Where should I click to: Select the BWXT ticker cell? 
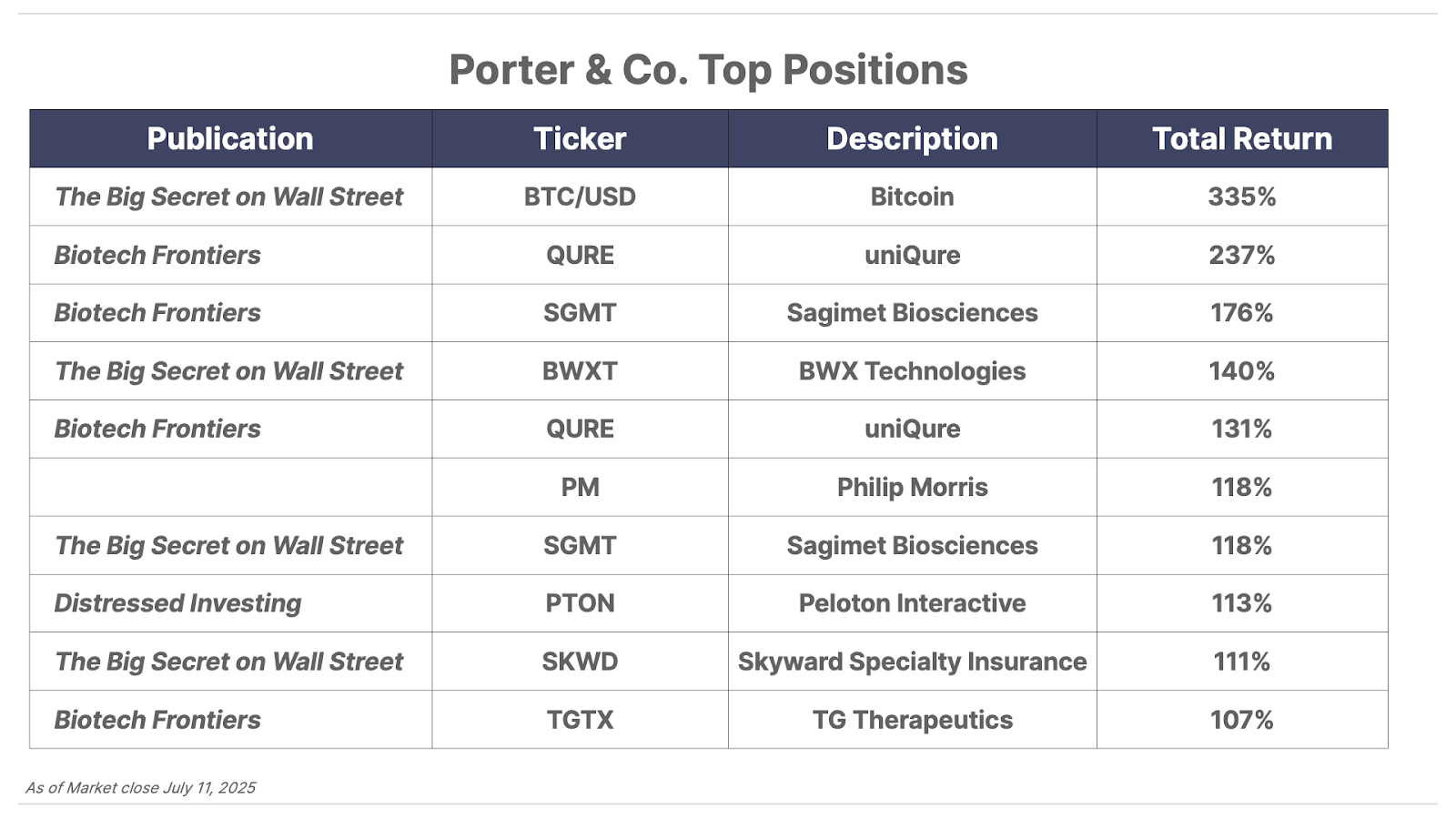pyautogui.click(x=580, y=371)
